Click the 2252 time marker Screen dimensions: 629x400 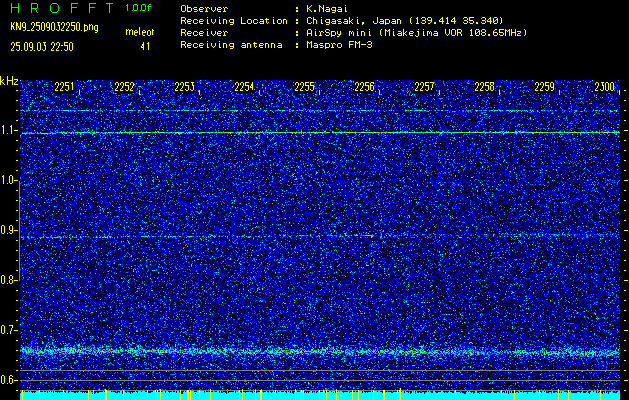coord(124,87)
